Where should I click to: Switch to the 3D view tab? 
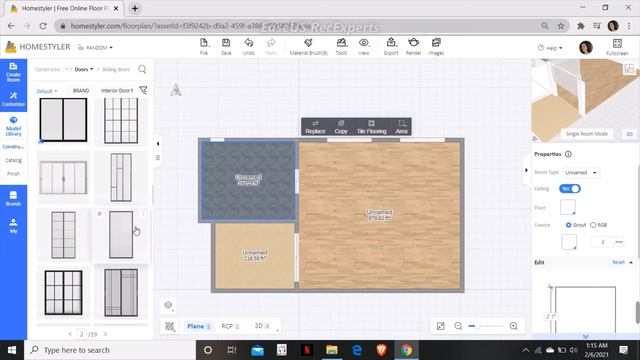coord(262,326)
